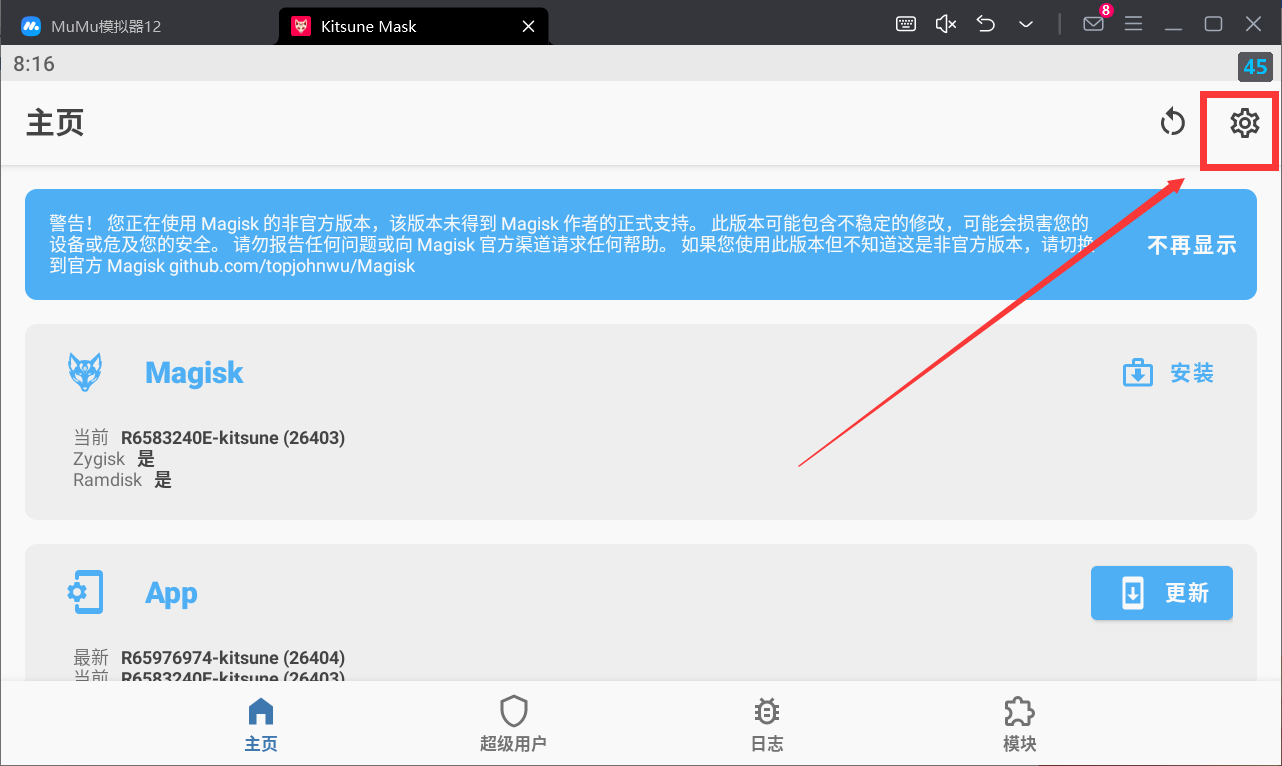Dismiss warning with 不再显示
The height and width of the screenshot is (766, 1282).
click(1191, 245)
